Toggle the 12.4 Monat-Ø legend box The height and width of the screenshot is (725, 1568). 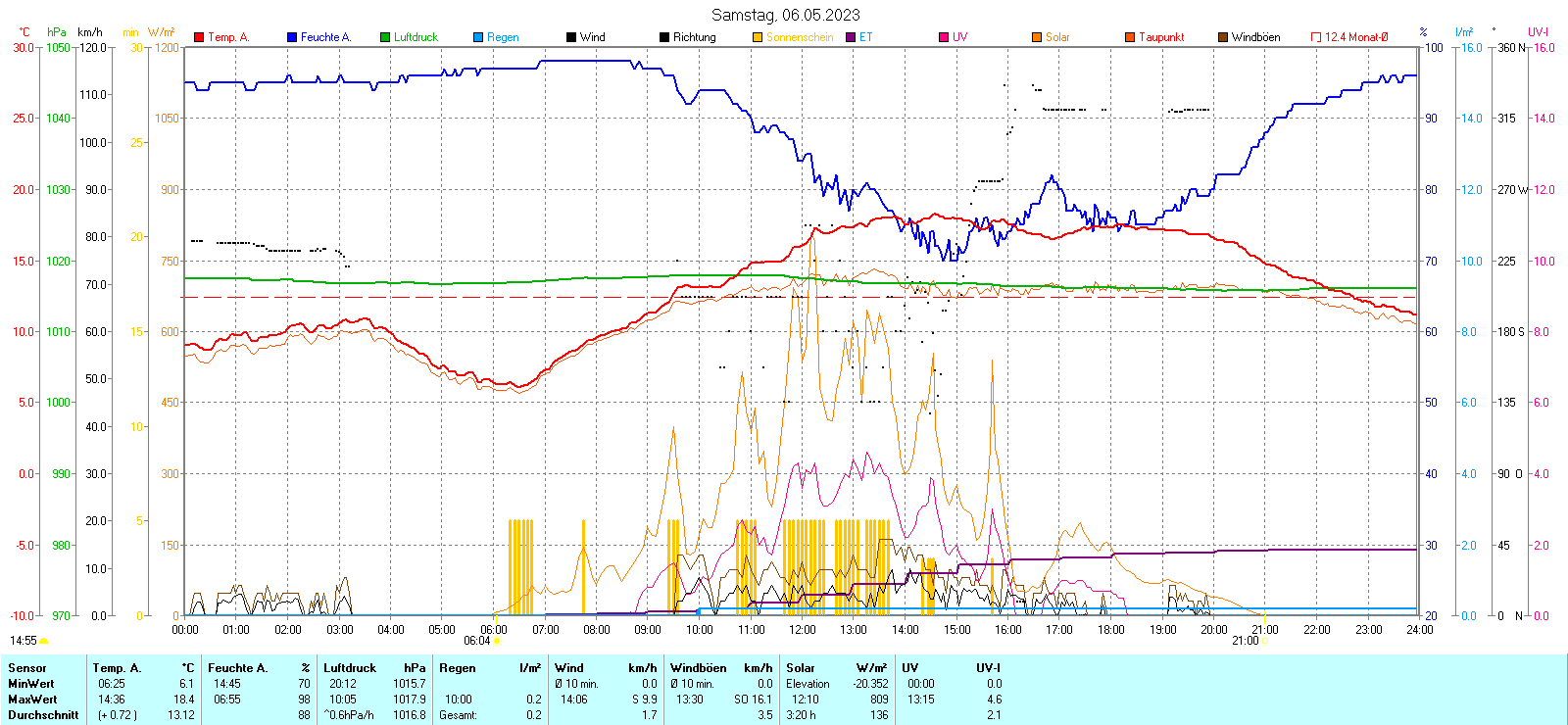point(1316,37)
